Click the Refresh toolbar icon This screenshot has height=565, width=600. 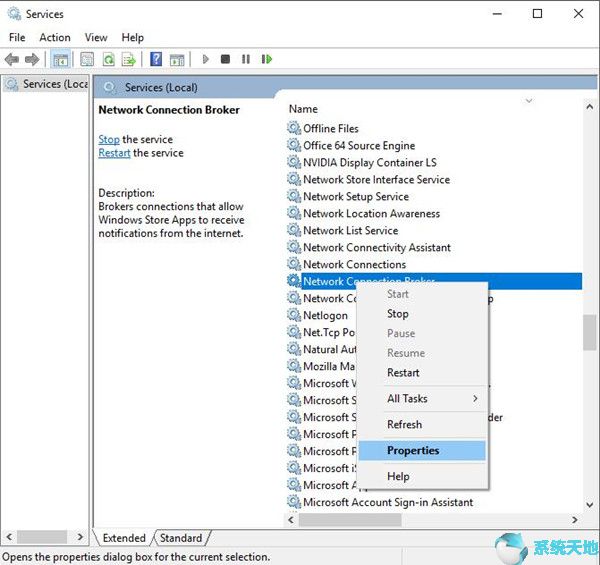point(107,60)
